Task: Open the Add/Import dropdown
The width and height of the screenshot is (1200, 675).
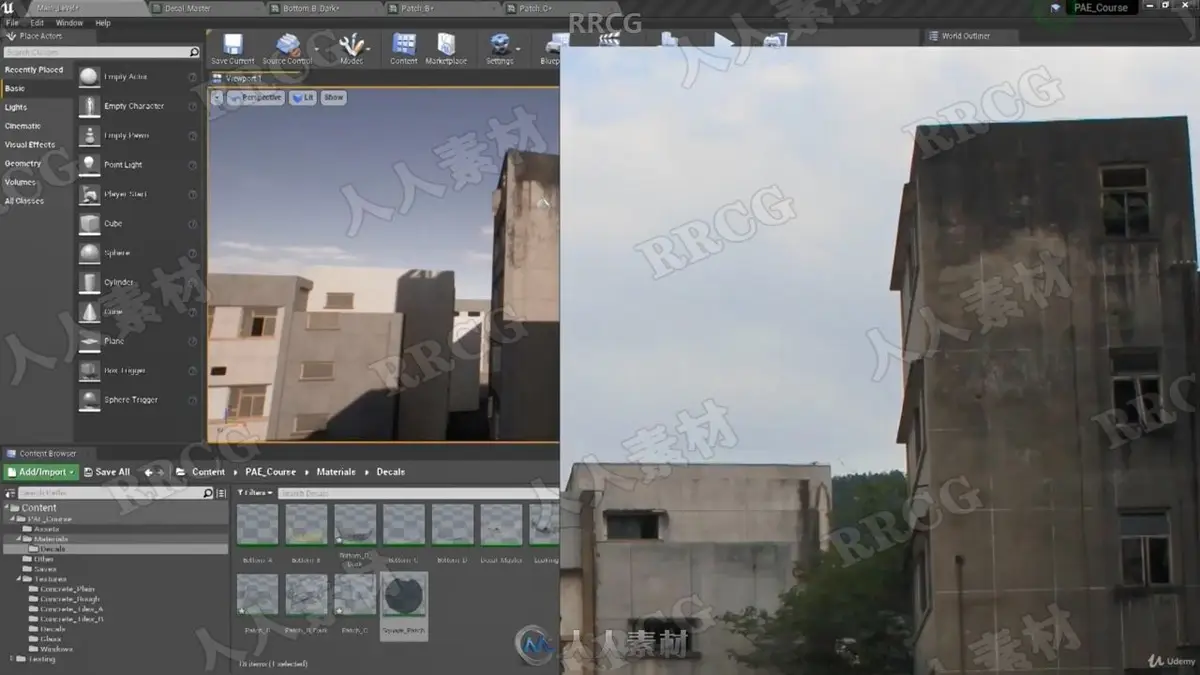Action: [x=40, y=472]
